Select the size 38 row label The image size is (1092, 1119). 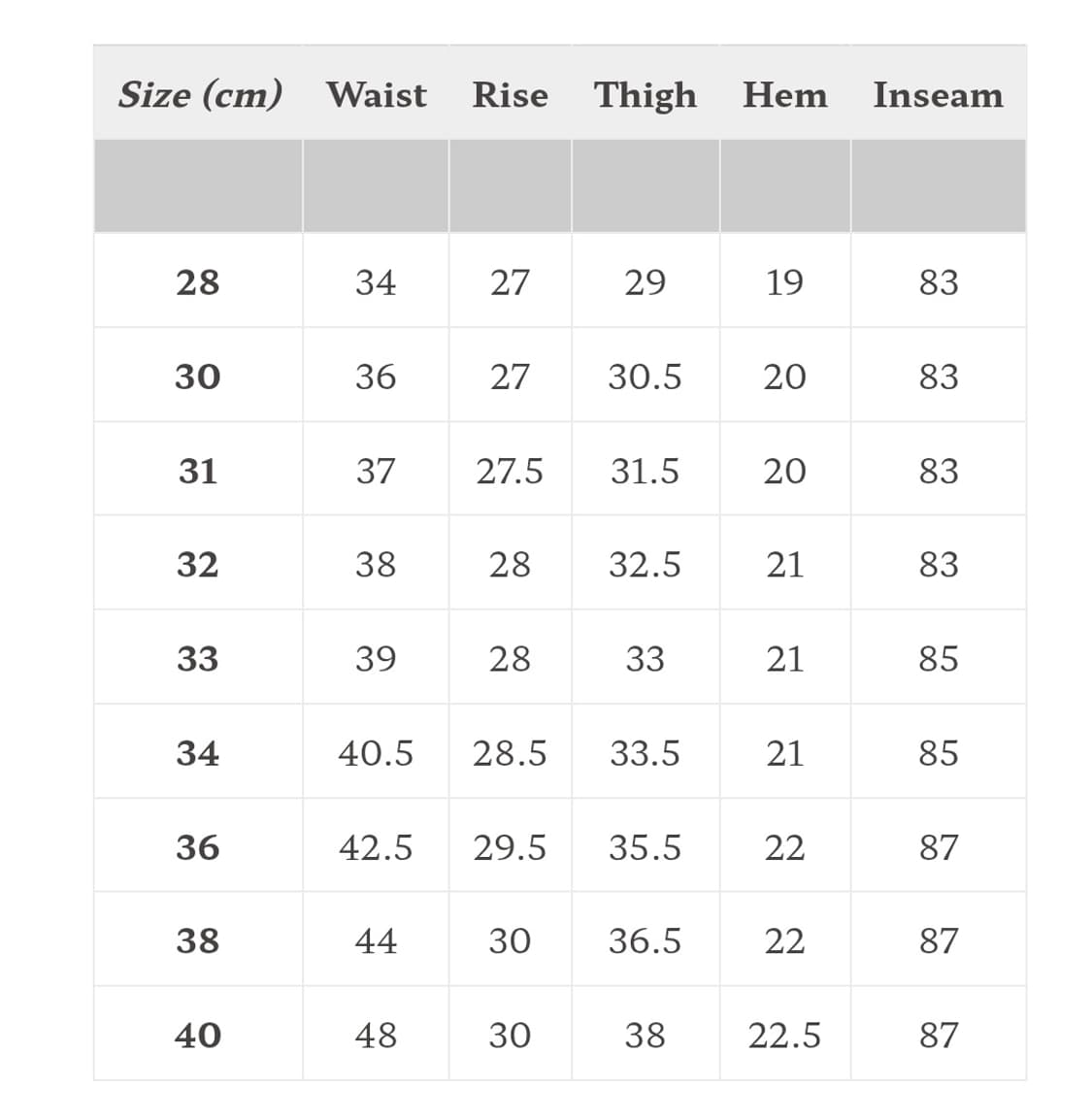pyautogui.click(x=198, y=940)
